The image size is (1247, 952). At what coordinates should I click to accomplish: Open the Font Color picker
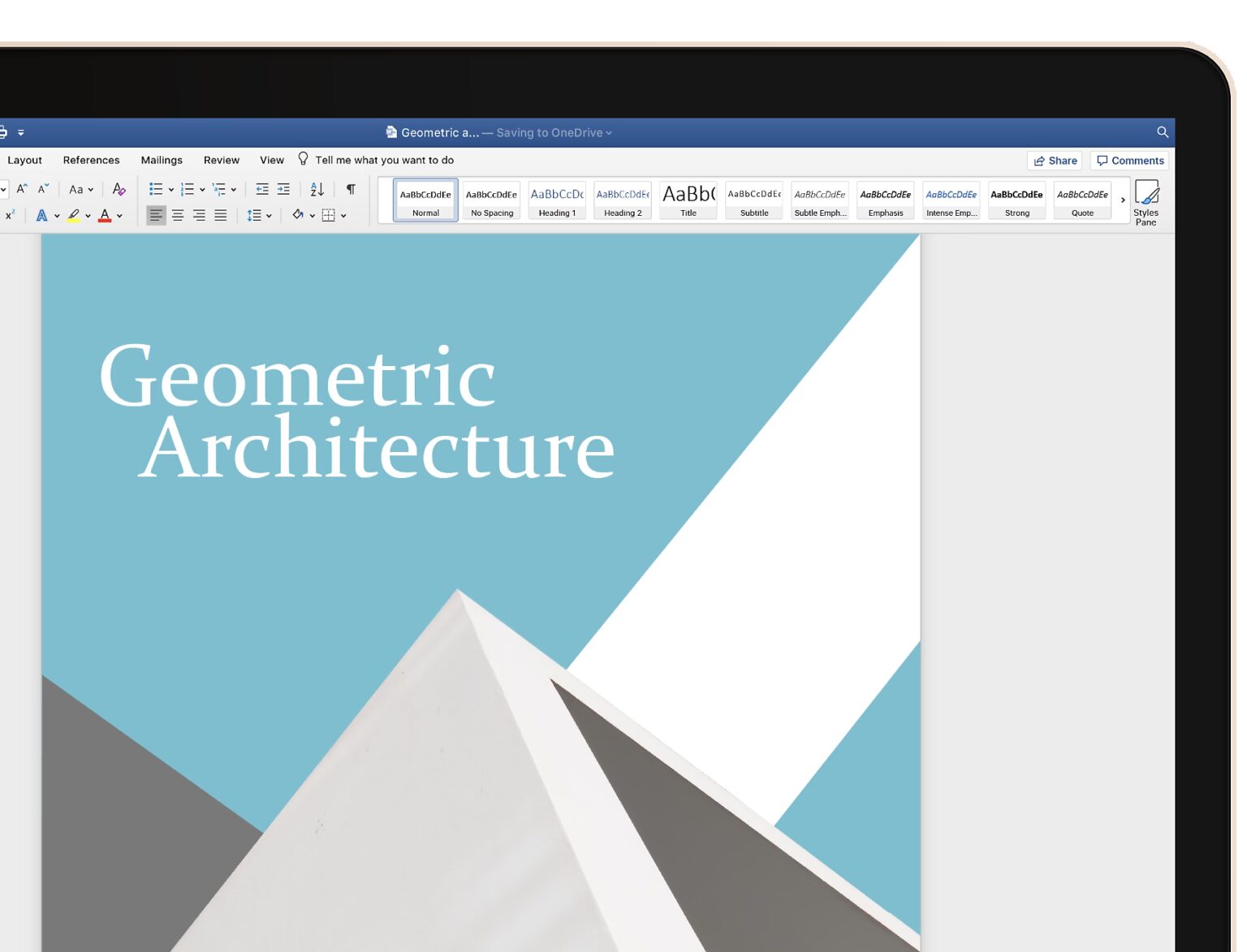click(x=119, y=216)
